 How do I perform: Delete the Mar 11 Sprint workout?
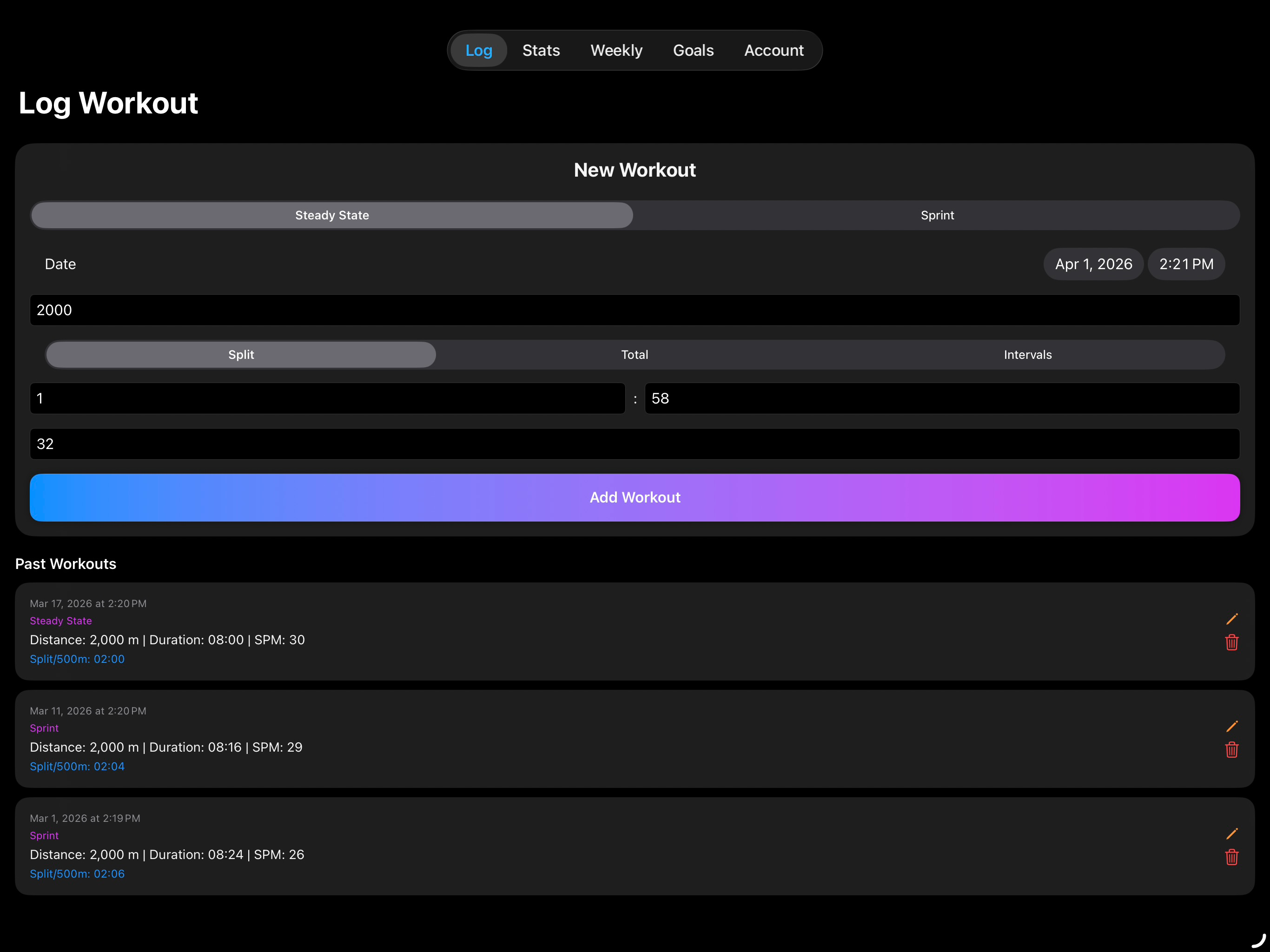coord(1231,749)
